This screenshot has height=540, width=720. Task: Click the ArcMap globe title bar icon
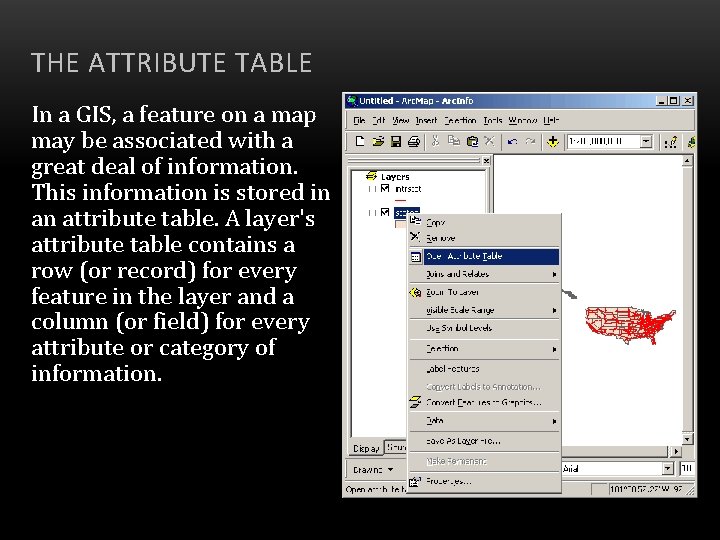click(x=352, y=101)
